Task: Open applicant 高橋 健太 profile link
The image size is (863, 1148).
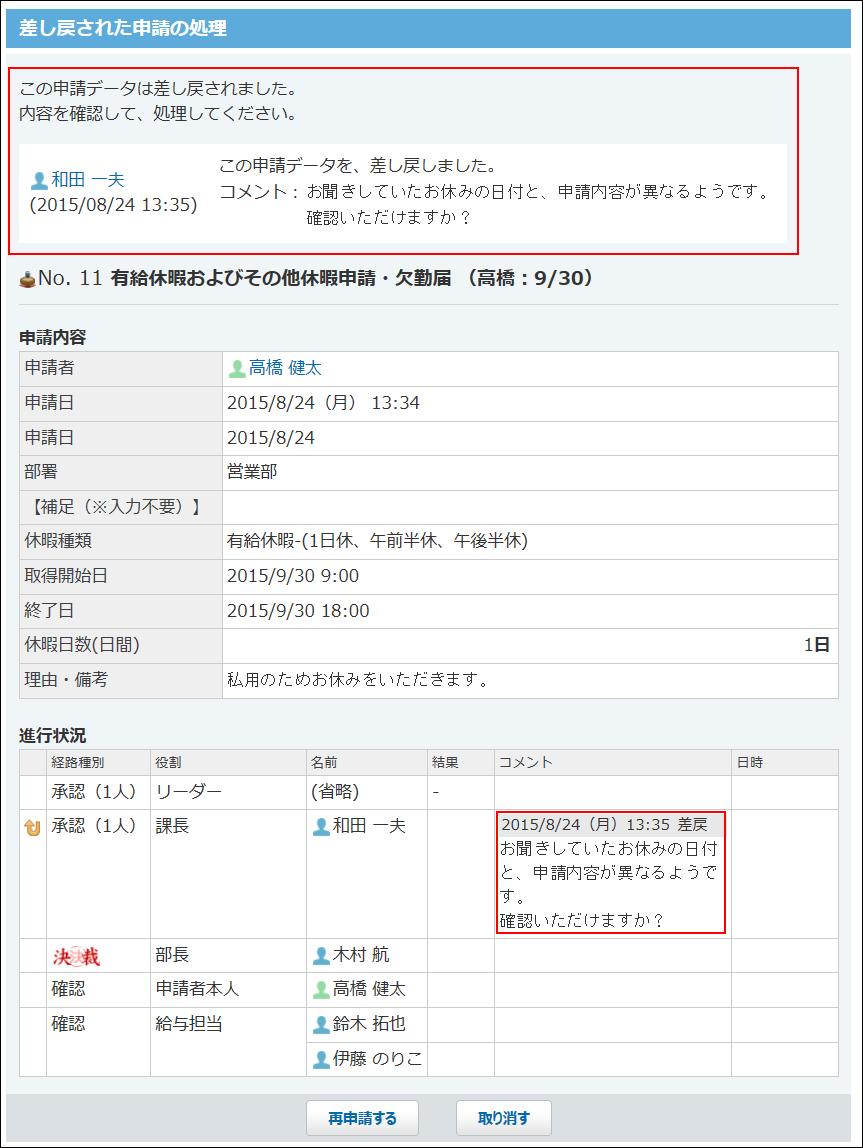Action: pos(285,368)
